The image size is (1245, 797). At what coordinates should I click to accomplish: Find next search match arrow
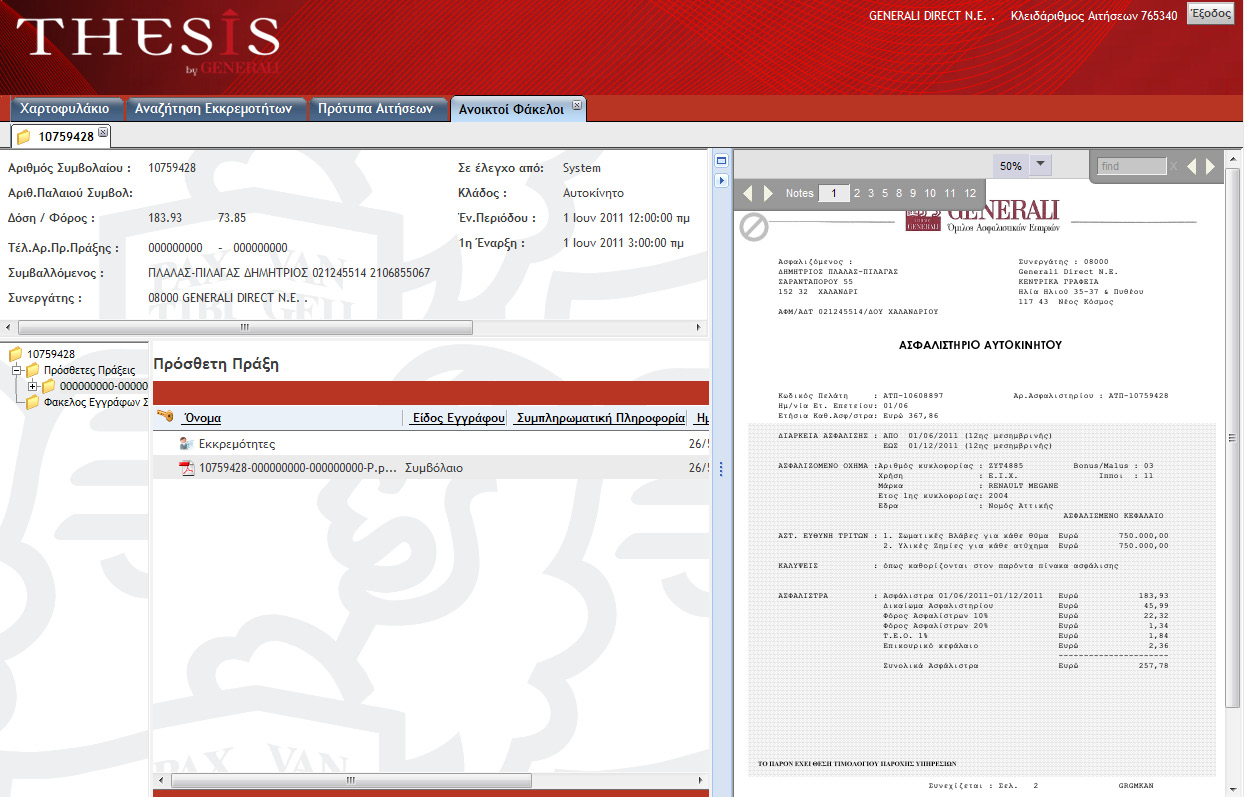pos(1211,166)
